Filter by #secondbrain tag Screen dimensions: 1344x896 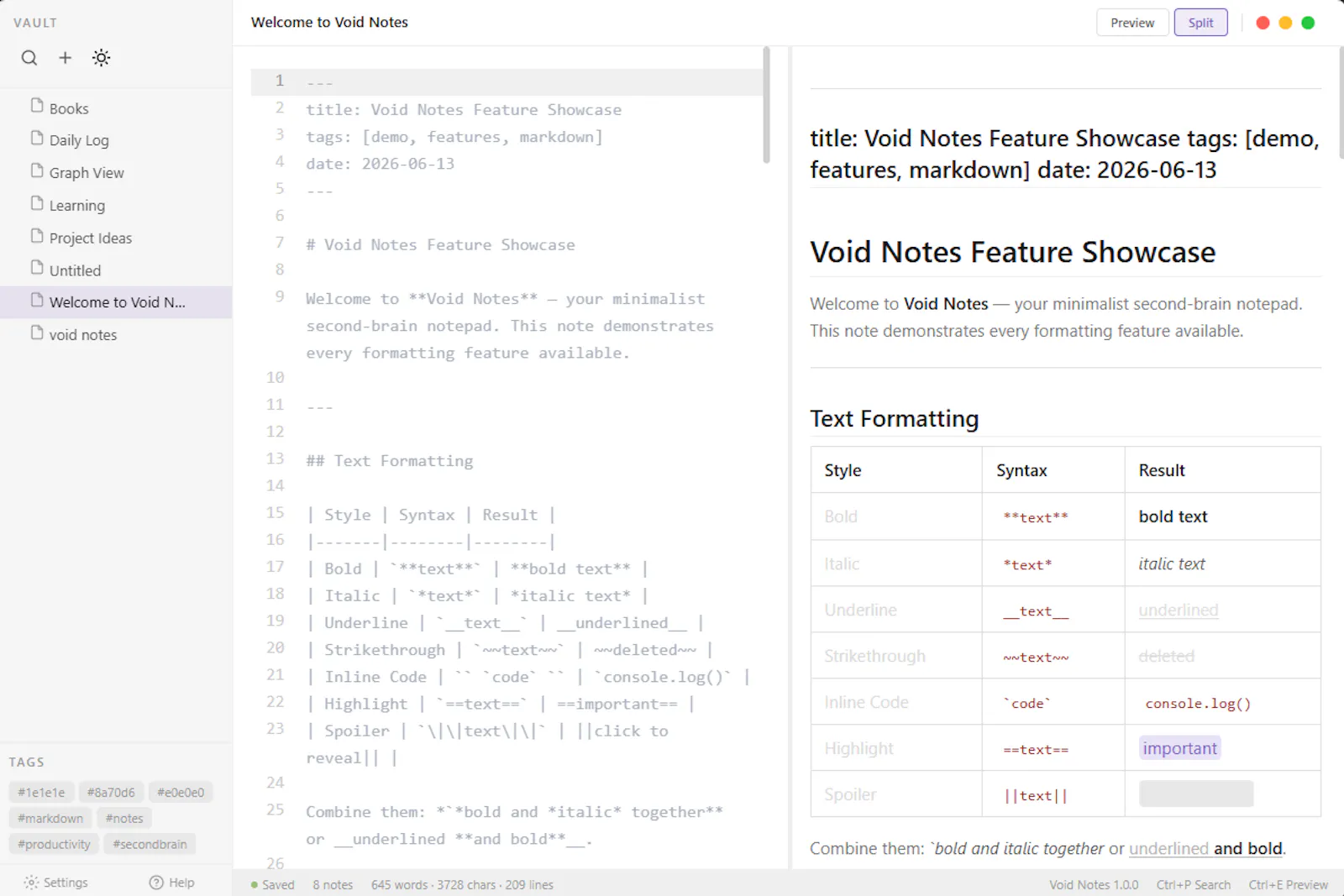150,844
